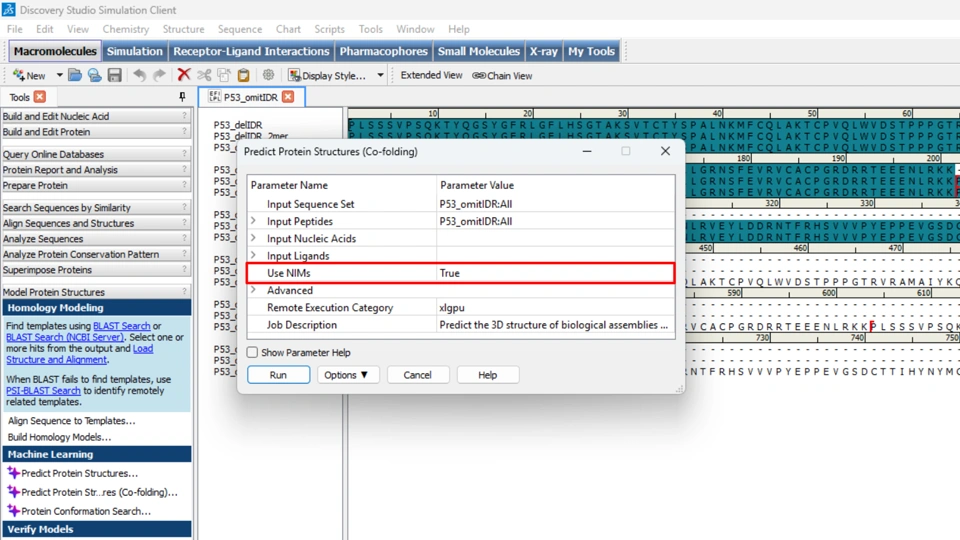
Task: Select the P53_omitIDR sequence tab
Action: (x=250, y=97)
